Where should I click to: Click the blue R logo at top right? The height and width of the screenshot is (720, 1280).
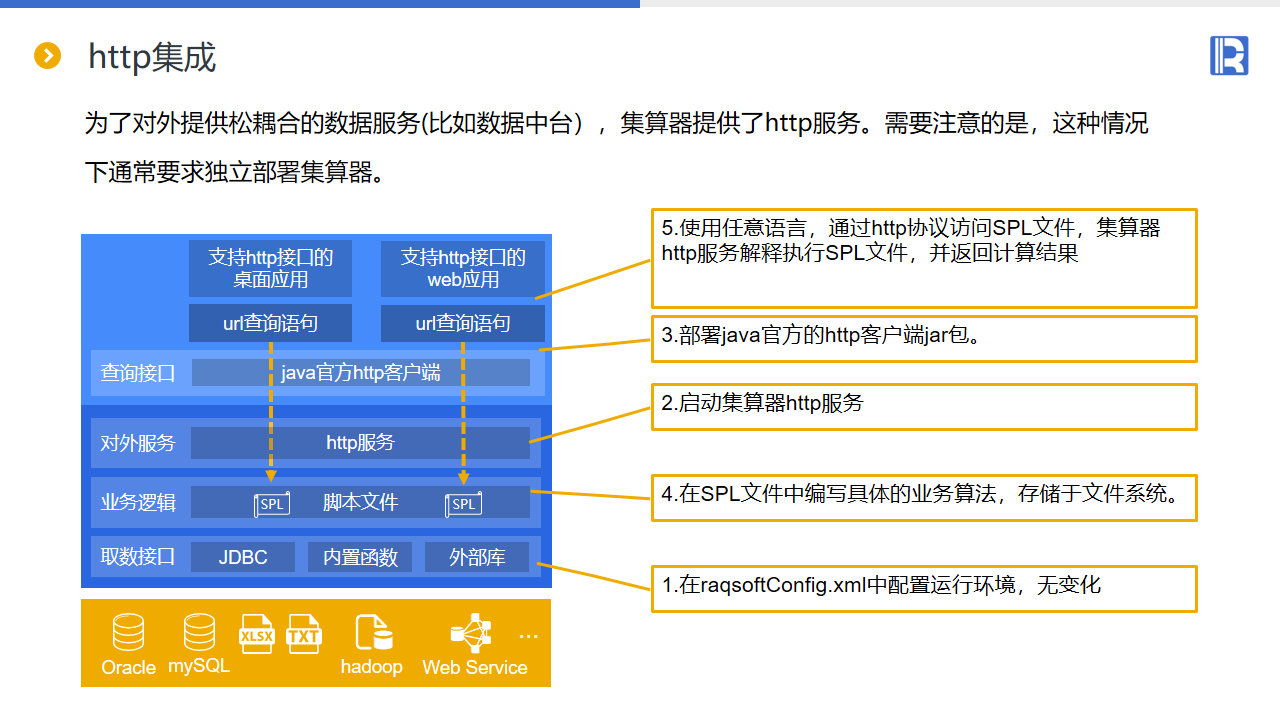1229,56
